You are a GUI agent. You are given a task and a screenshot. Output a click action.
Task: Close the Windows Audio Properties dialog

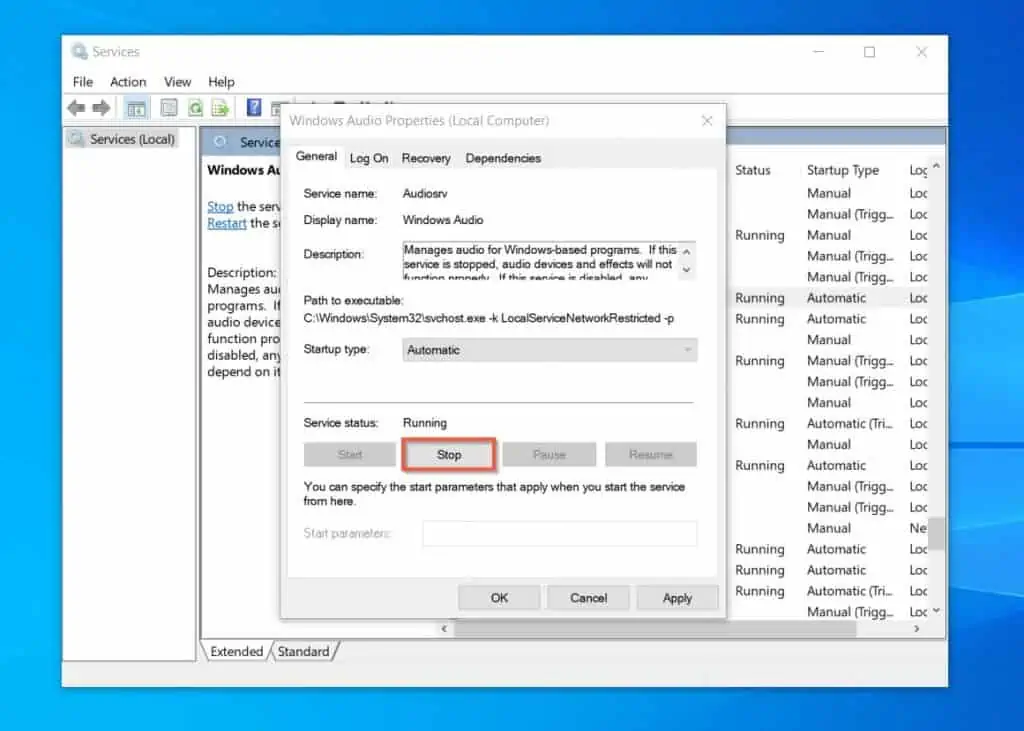click(707, 121)
